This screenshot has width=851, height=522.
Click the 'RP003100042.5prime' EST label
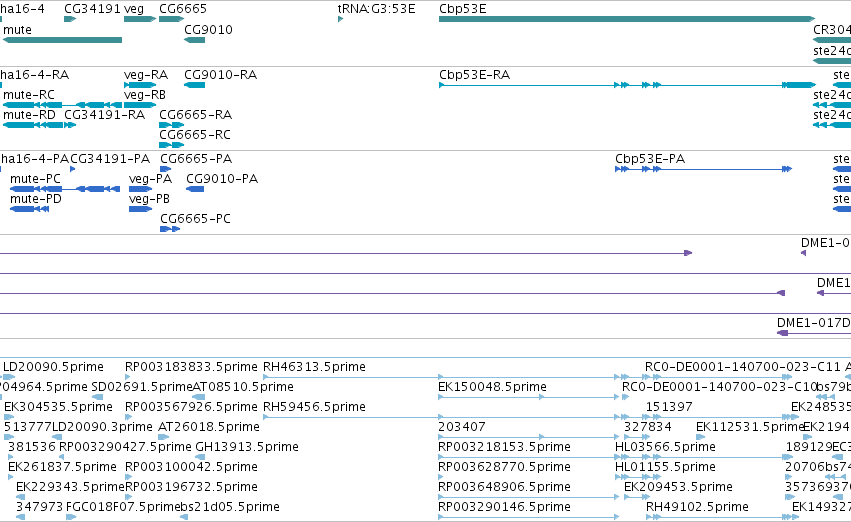tap(191, 467)
